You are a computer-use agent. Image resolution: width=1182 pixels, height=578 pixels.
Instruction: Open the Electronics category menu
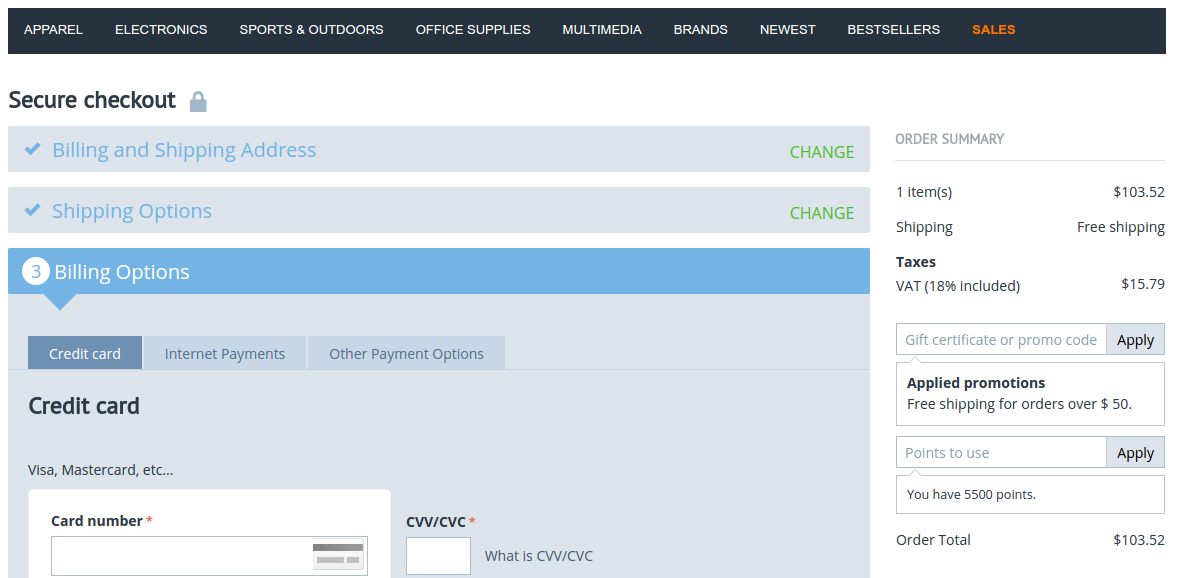[161, 30]
